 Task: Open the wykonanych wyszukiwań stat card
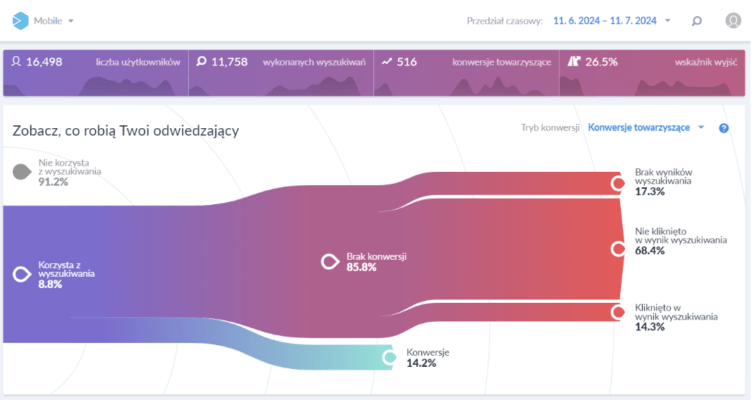click(281, 73)
